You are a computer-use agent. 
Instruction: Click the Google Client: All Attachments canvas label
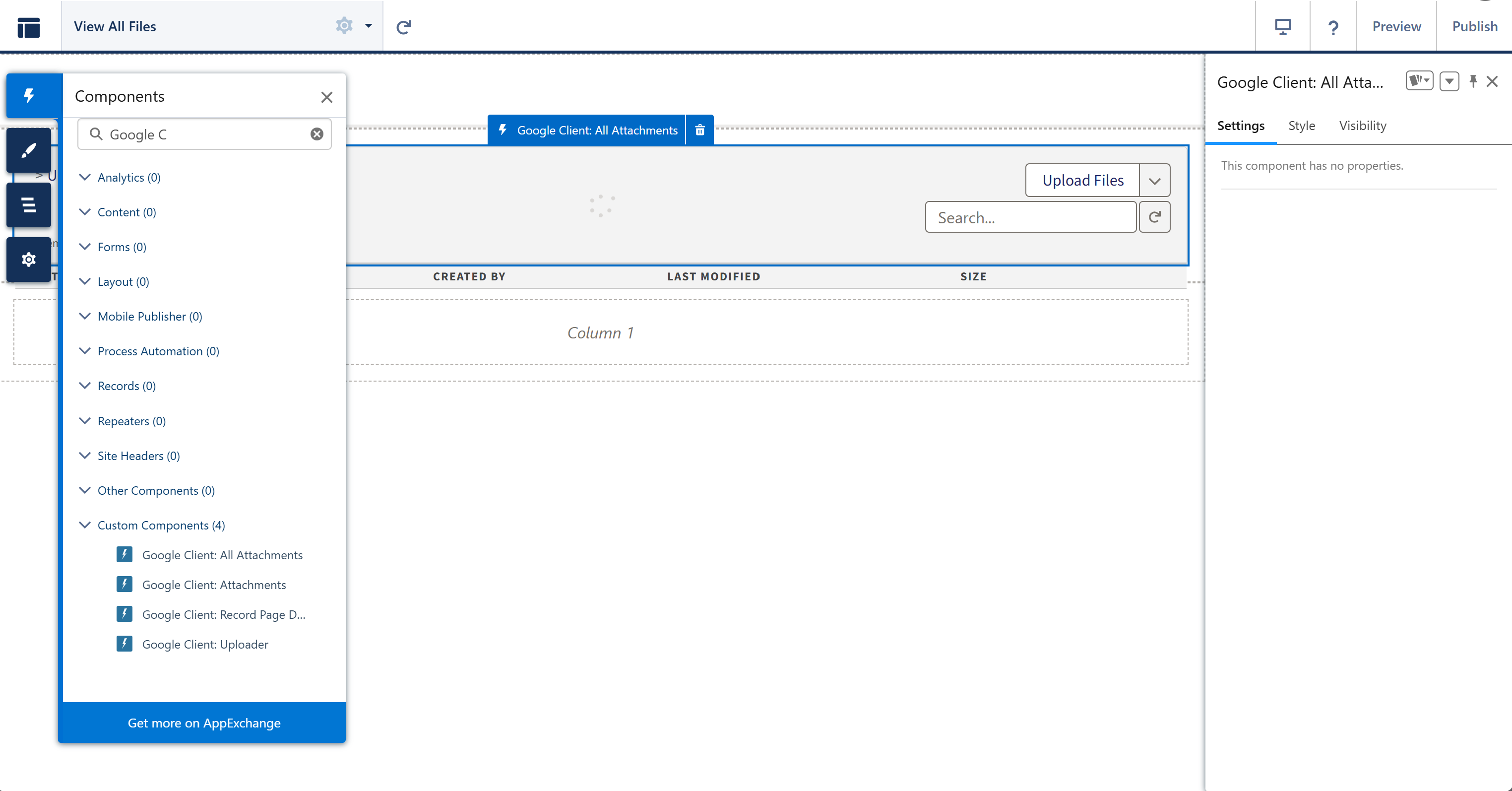[587, 131]
